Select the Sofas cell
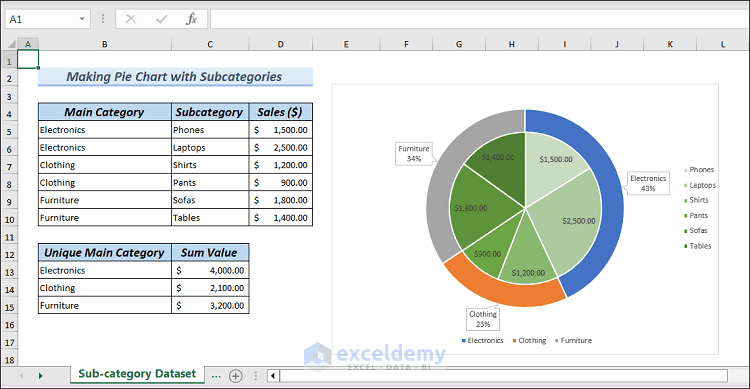This screenshot has width=750, height=389. (210, 200)
